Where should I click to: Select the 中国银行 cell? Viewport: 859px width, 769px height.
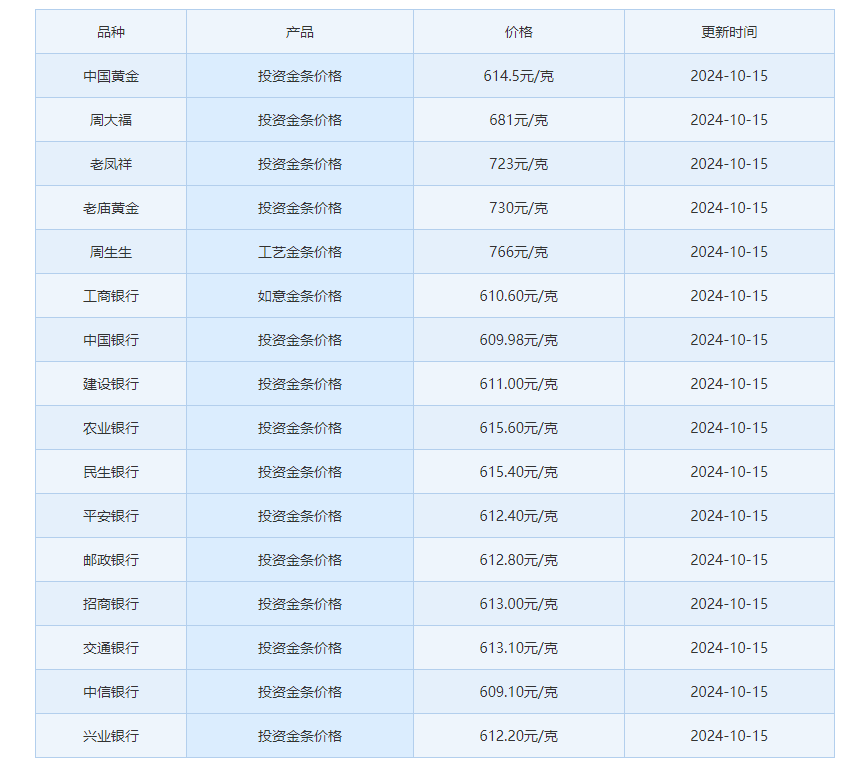[111, 340]
